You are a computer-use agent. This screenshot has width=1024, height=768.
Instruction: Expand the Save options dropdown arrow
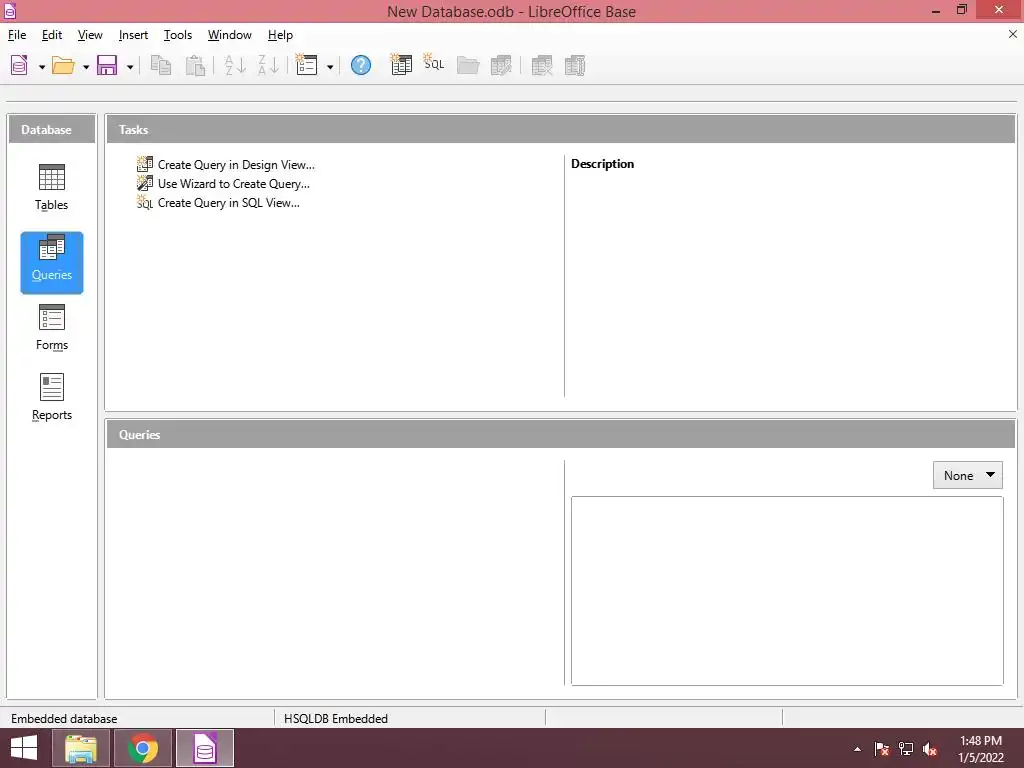click(x=130, y=67)
